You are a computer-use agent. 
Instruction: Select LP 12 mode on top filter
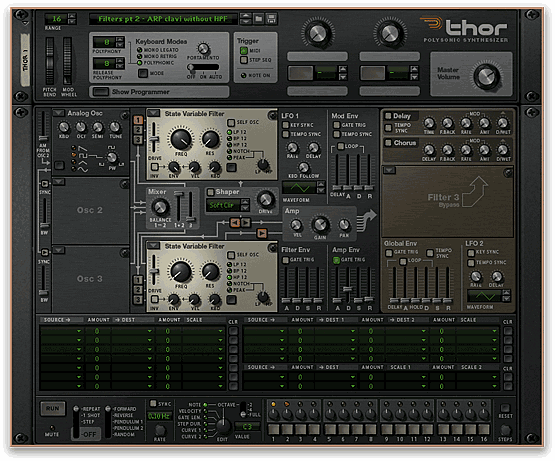[x=229, y=132]
